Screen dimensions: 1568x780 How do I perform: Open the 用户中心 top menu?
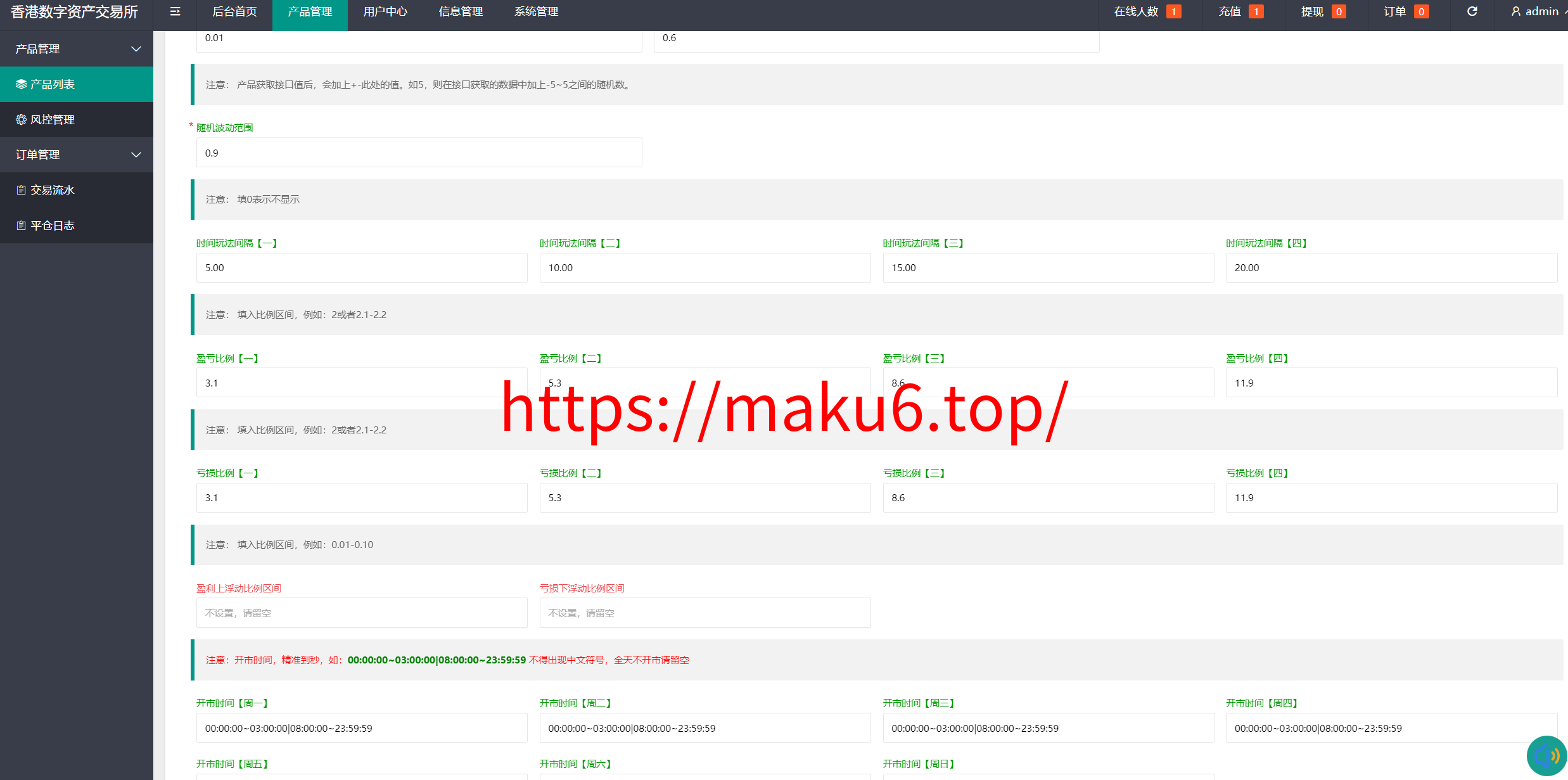point(385,11)
